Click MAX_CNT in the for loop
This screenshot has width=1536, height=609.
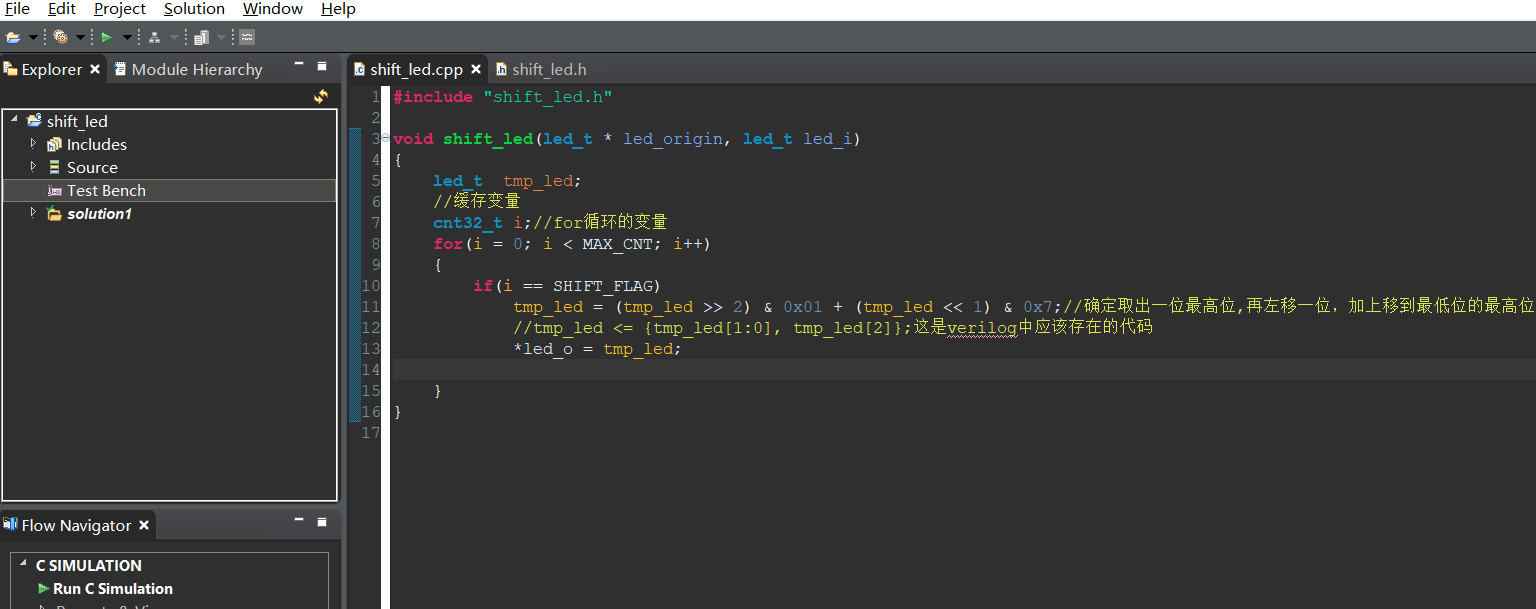[617, 243]
